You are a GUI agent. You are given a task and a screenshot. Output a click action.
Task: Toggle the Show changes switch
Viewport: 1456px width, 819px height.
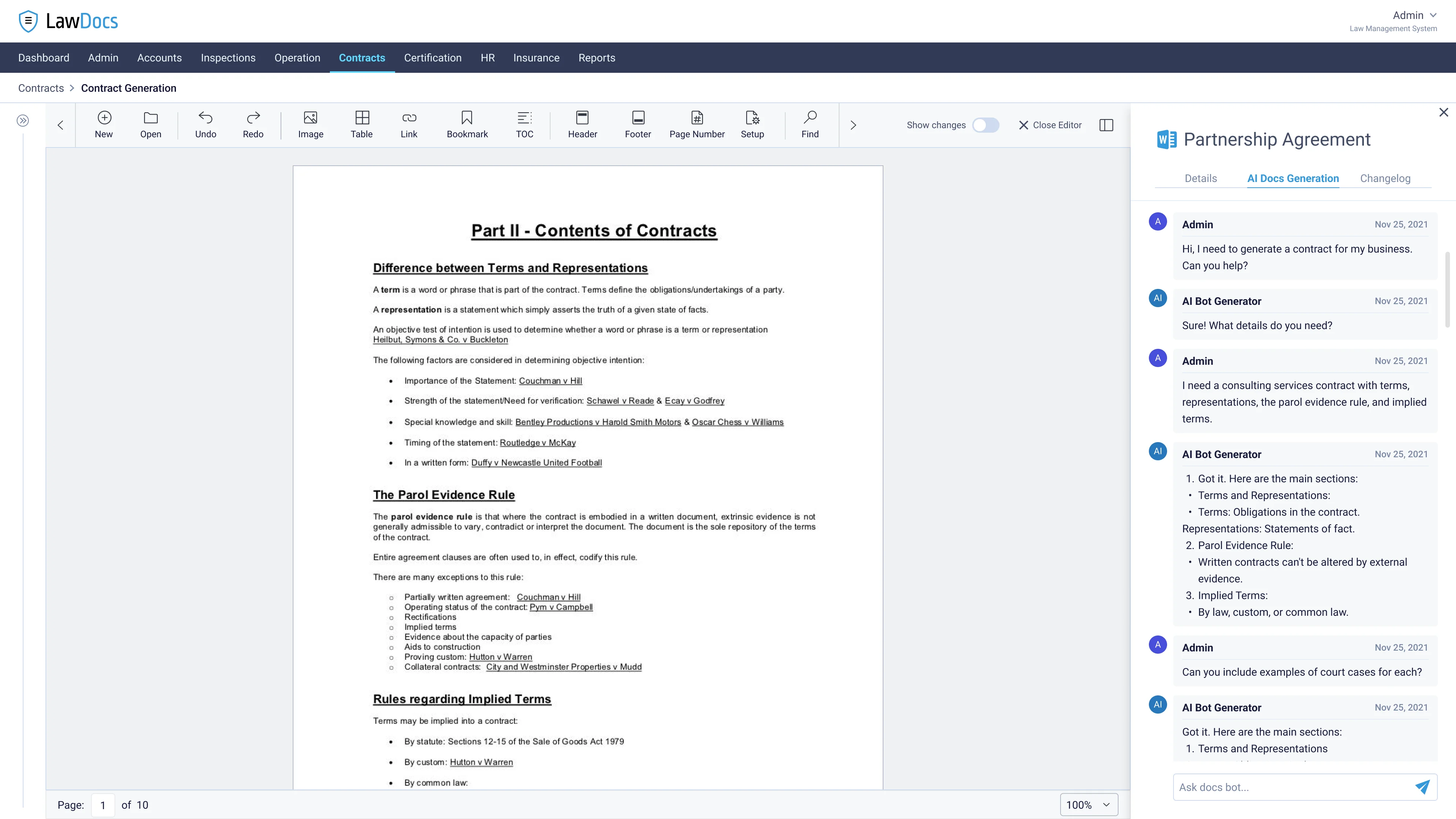(986, 125)
